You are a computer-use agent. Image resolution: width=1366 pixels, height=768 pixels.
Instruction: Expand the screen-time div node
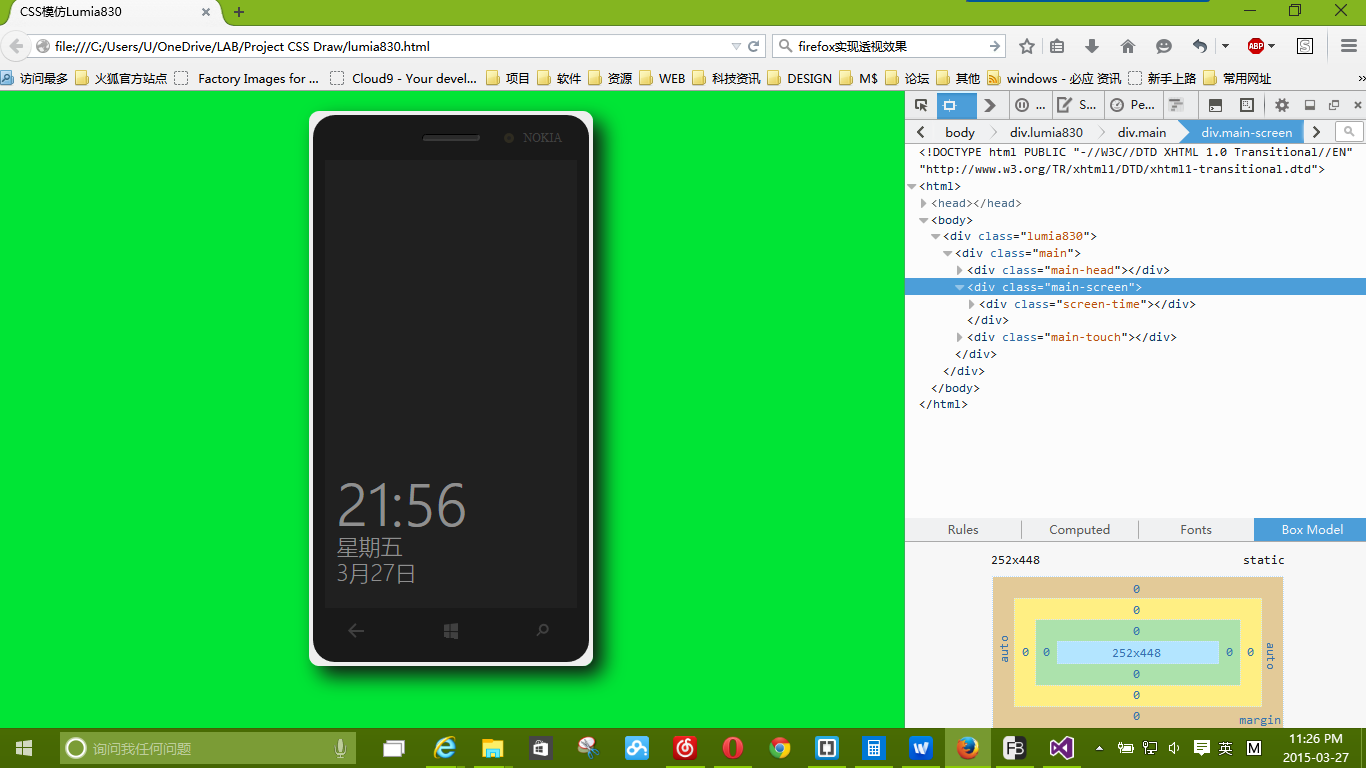coord(972,304)
